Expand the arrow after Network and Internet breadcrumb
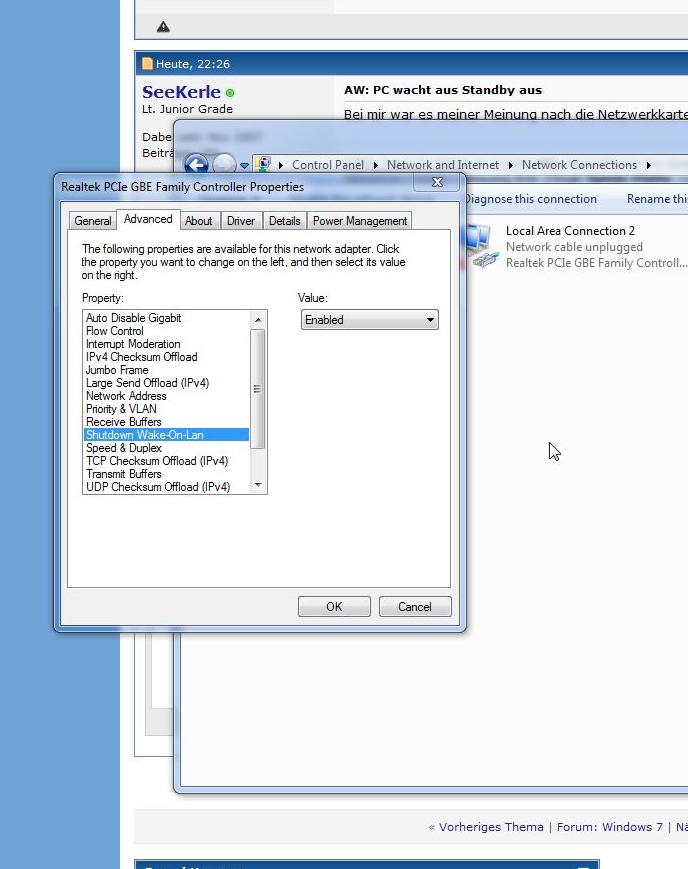 pos(511,165)
